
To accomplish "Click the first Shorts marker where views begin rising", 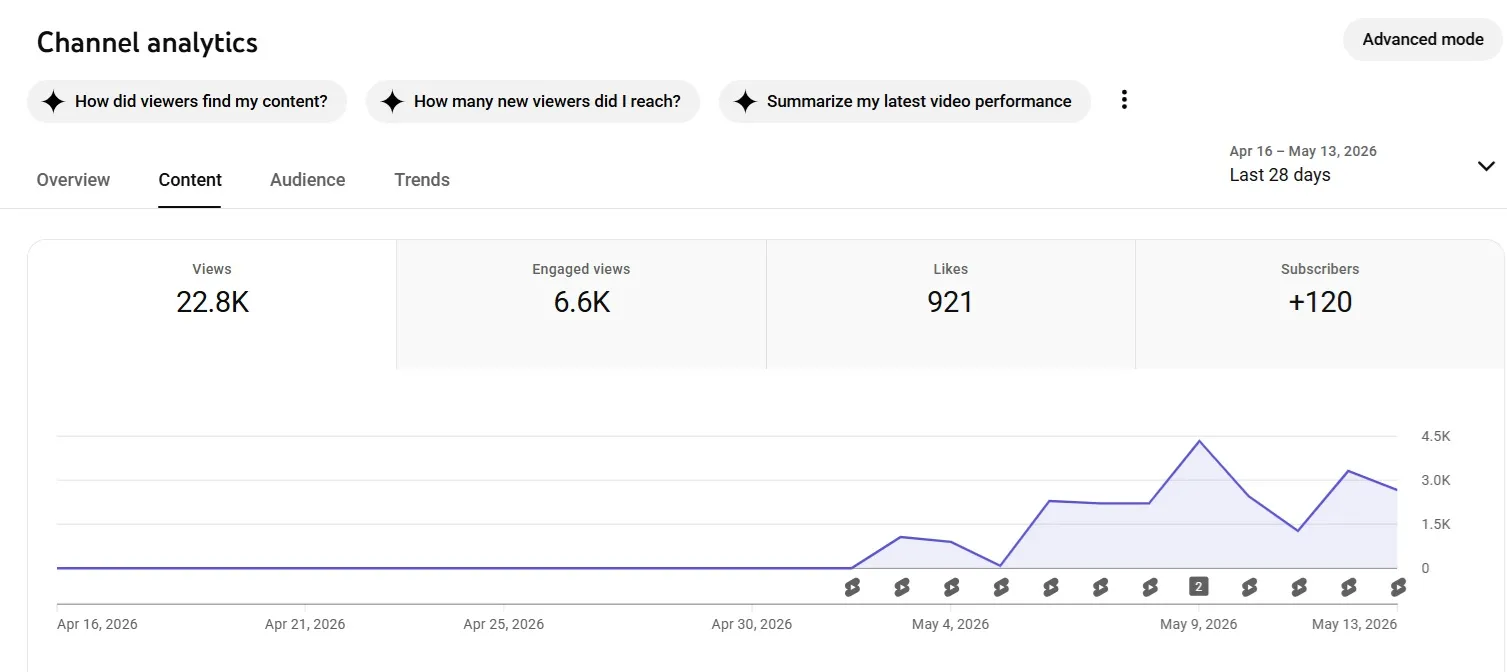I will pyautogui.click(x=852, y=587).
